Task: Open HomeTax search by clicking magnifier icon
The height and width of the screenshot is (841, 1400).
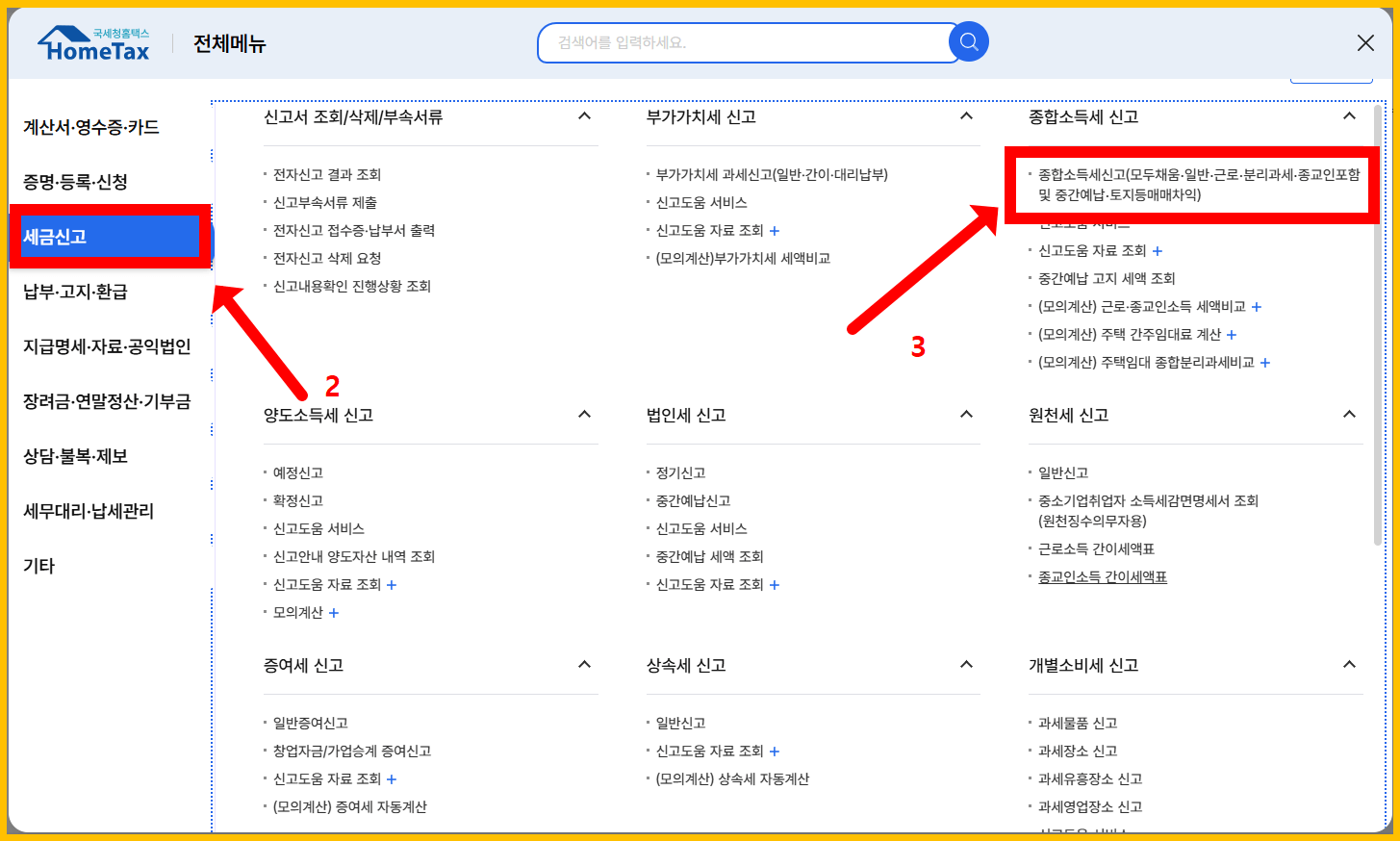Action: (x=968, y=41)
